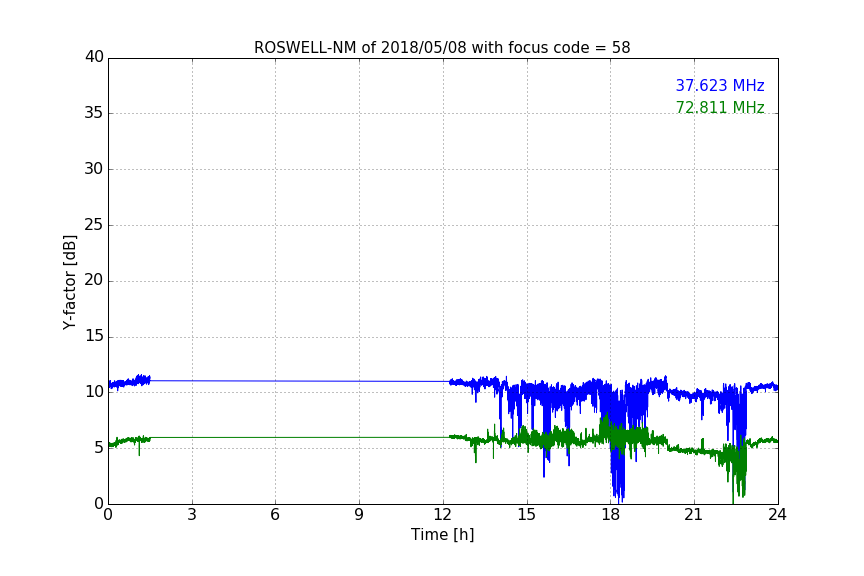
Task: Click the x-axis tick label '9'
Action: [x=359, y=515]
